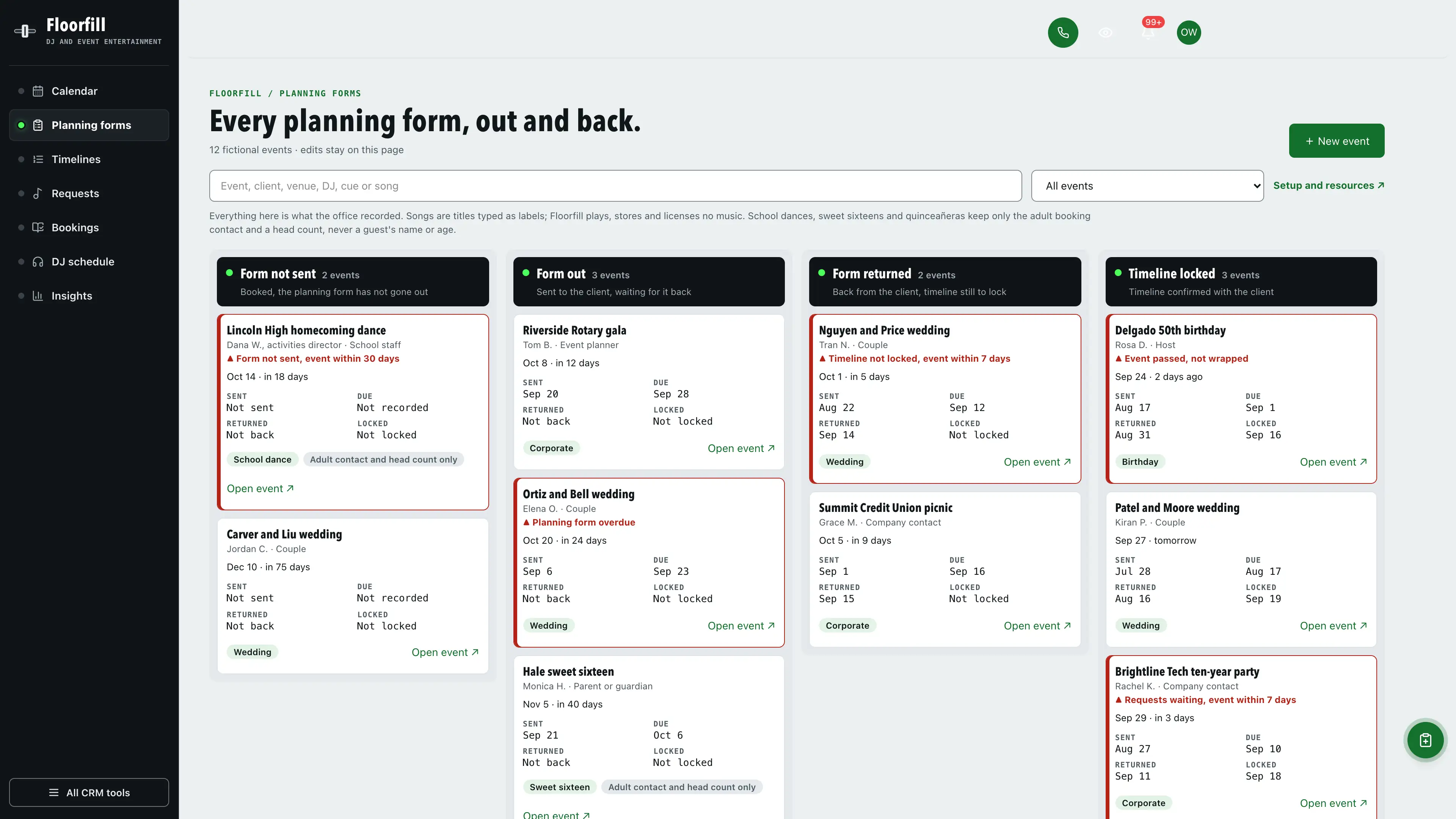1456x819 pixels.
Task: Click 'Event passed, not wrapped' warning
Action: (x=1181, y=358)
